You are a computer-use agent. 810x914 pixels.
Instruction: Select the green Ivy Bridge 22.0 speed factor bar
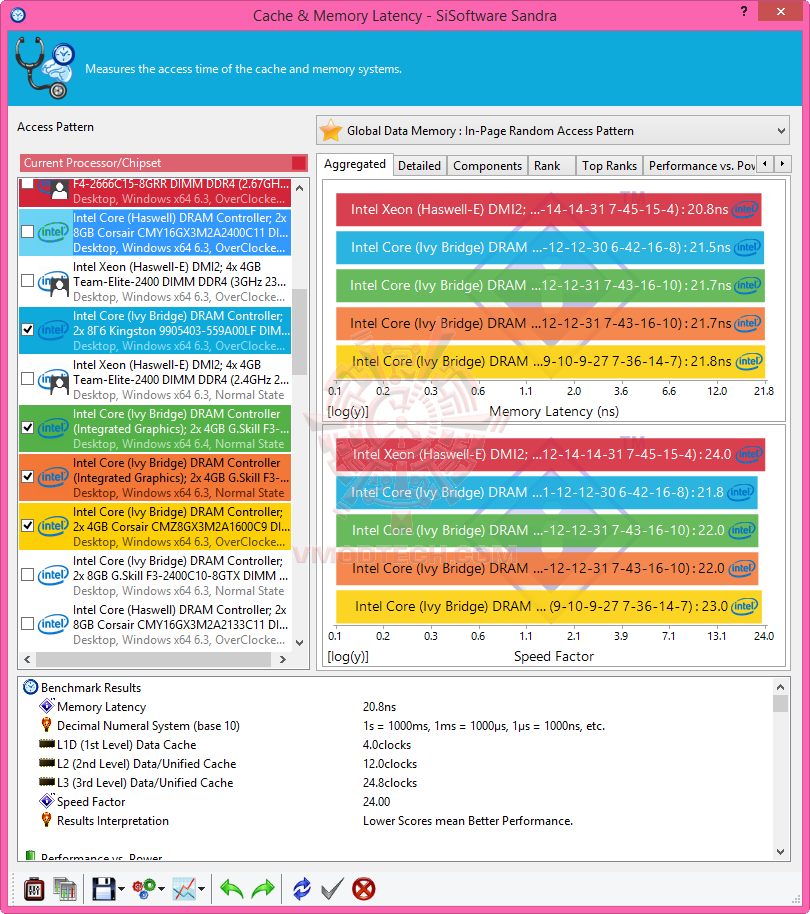point(547,530)
